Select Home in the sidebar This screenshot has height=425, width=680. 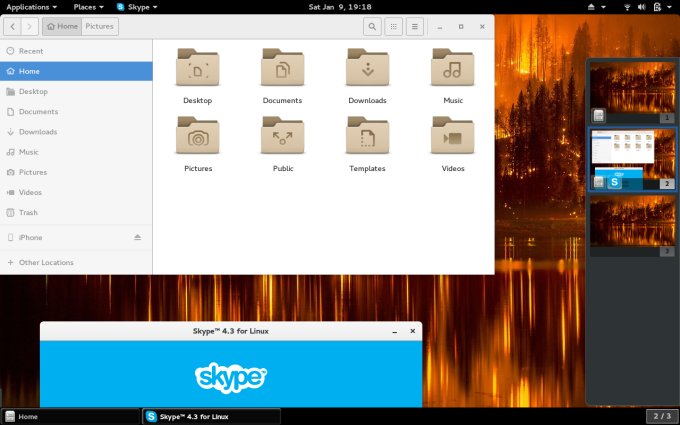76,71
